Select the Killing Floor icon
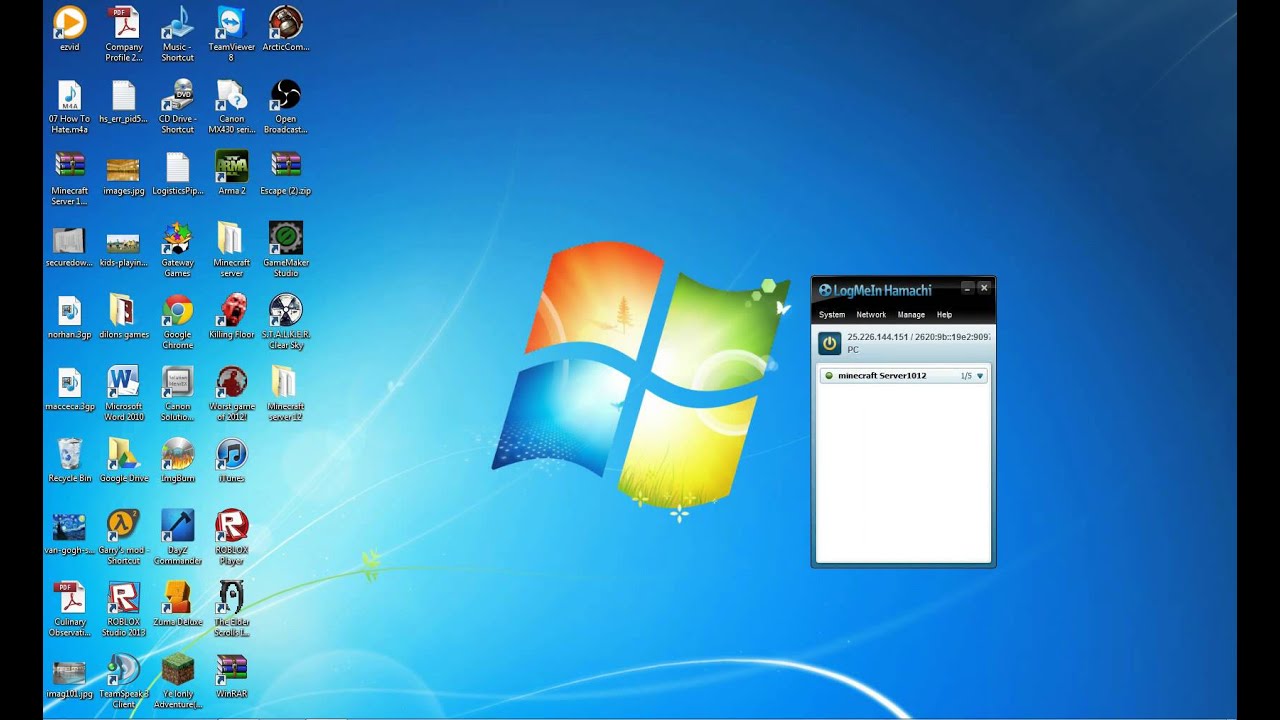 tap(231, 310)
